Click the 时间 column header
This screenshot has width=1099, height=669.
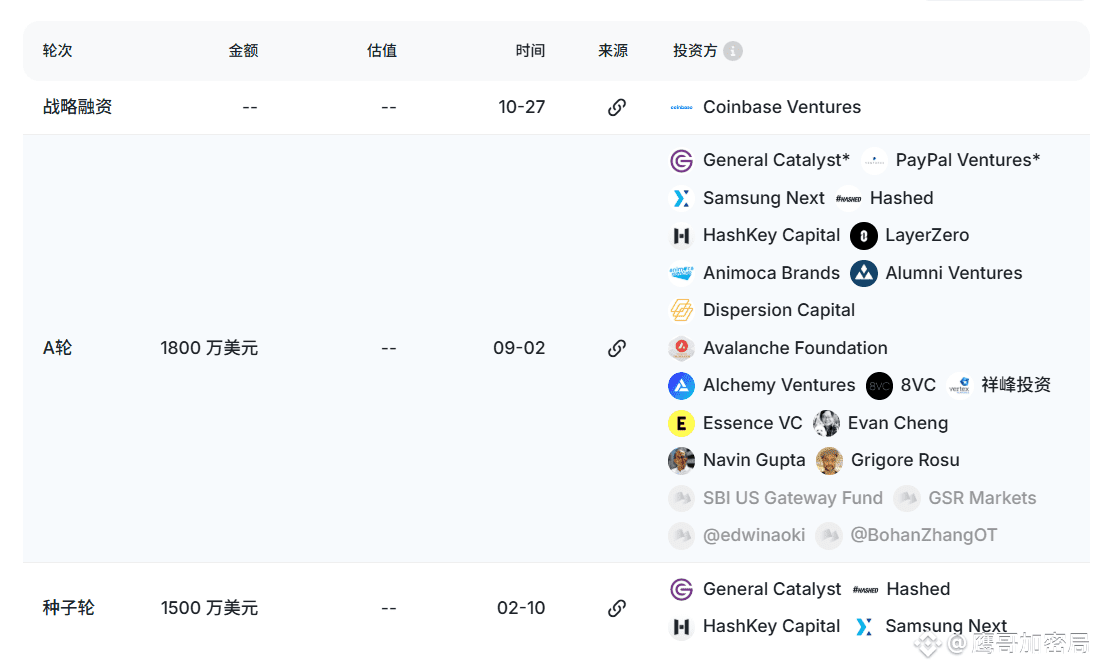pyautogui.click(x=530, y=51)
